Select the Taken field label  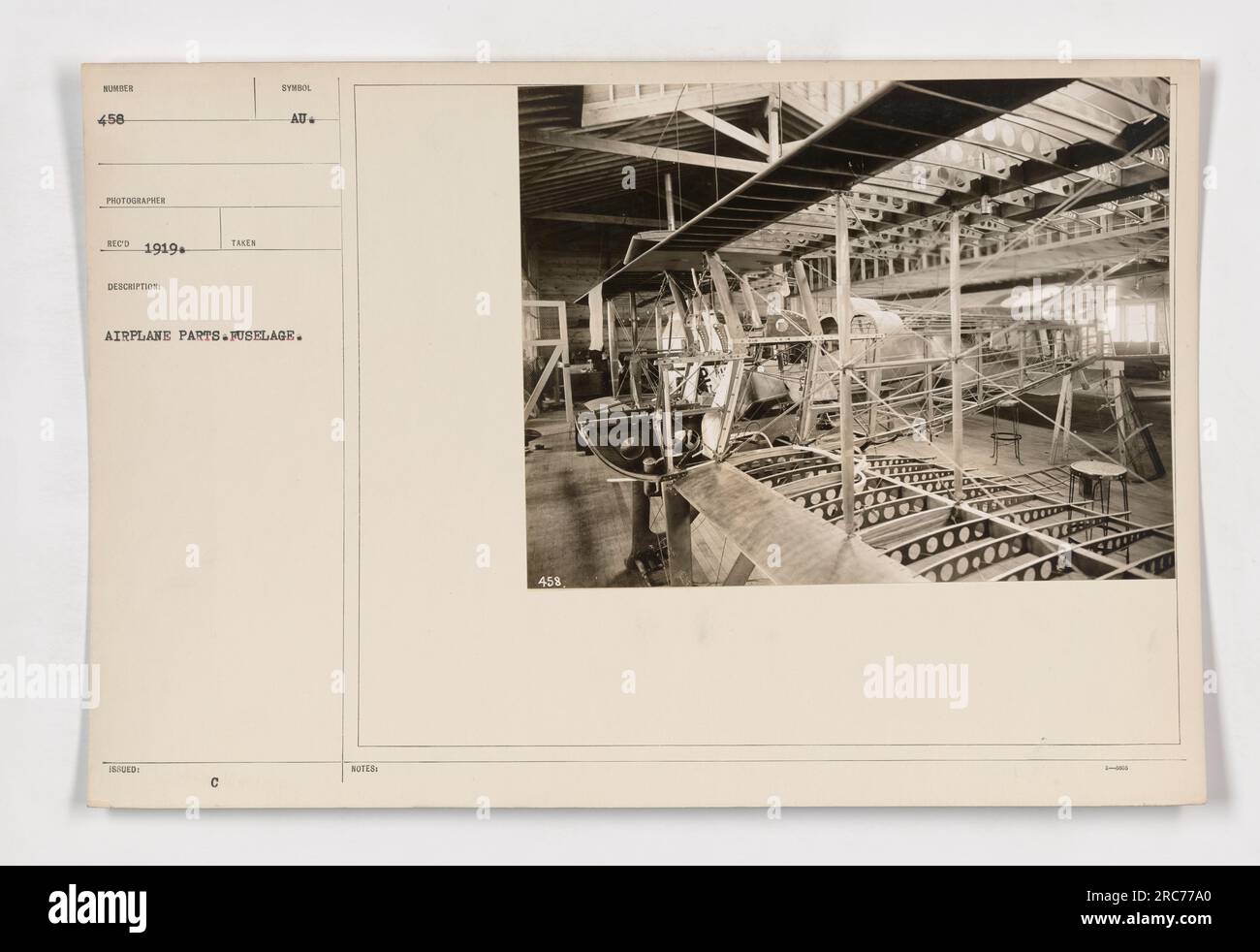(x=244, y=243)
